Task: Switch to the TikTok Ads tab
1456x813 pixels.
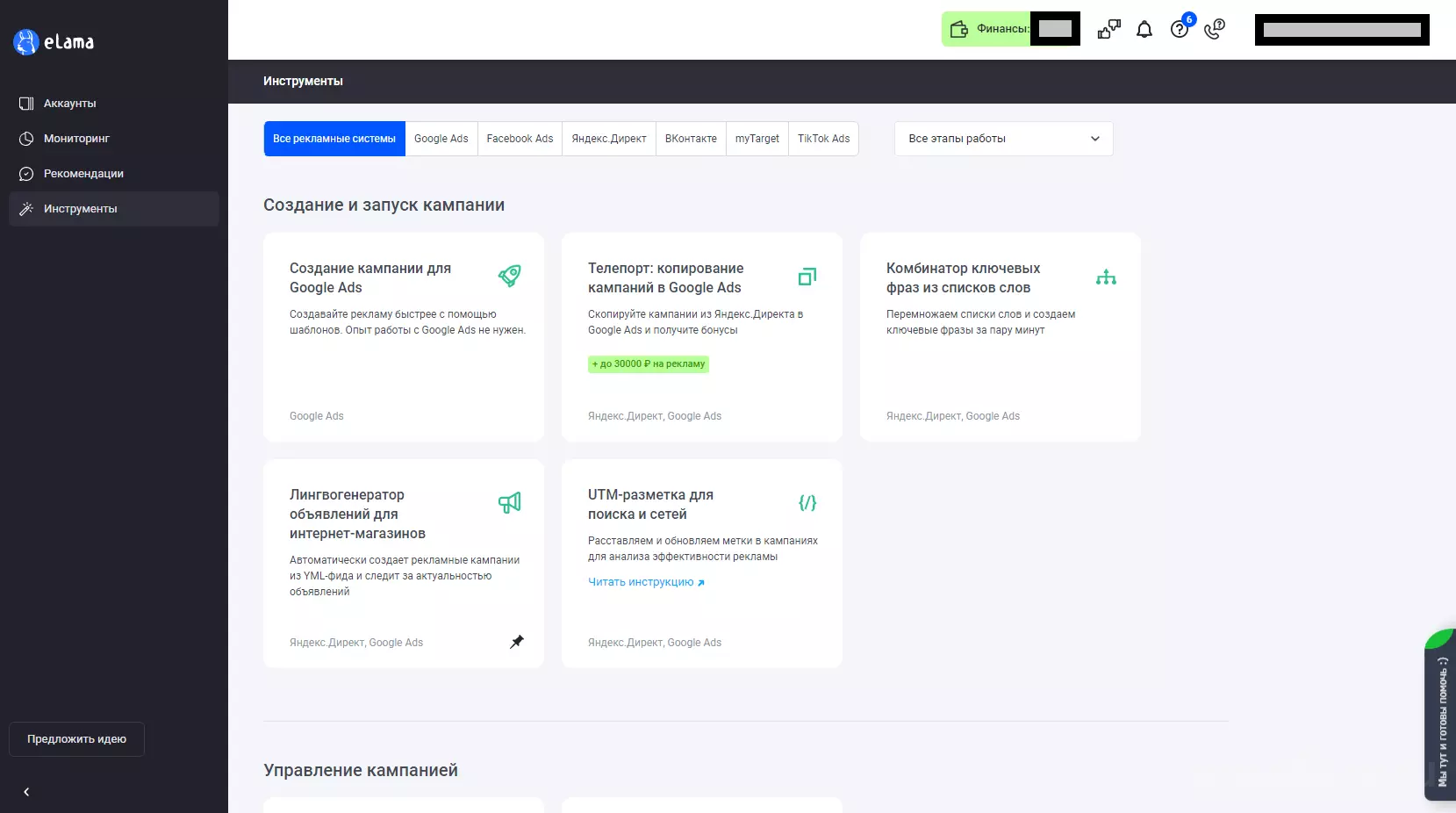Action: pos(824,139)
